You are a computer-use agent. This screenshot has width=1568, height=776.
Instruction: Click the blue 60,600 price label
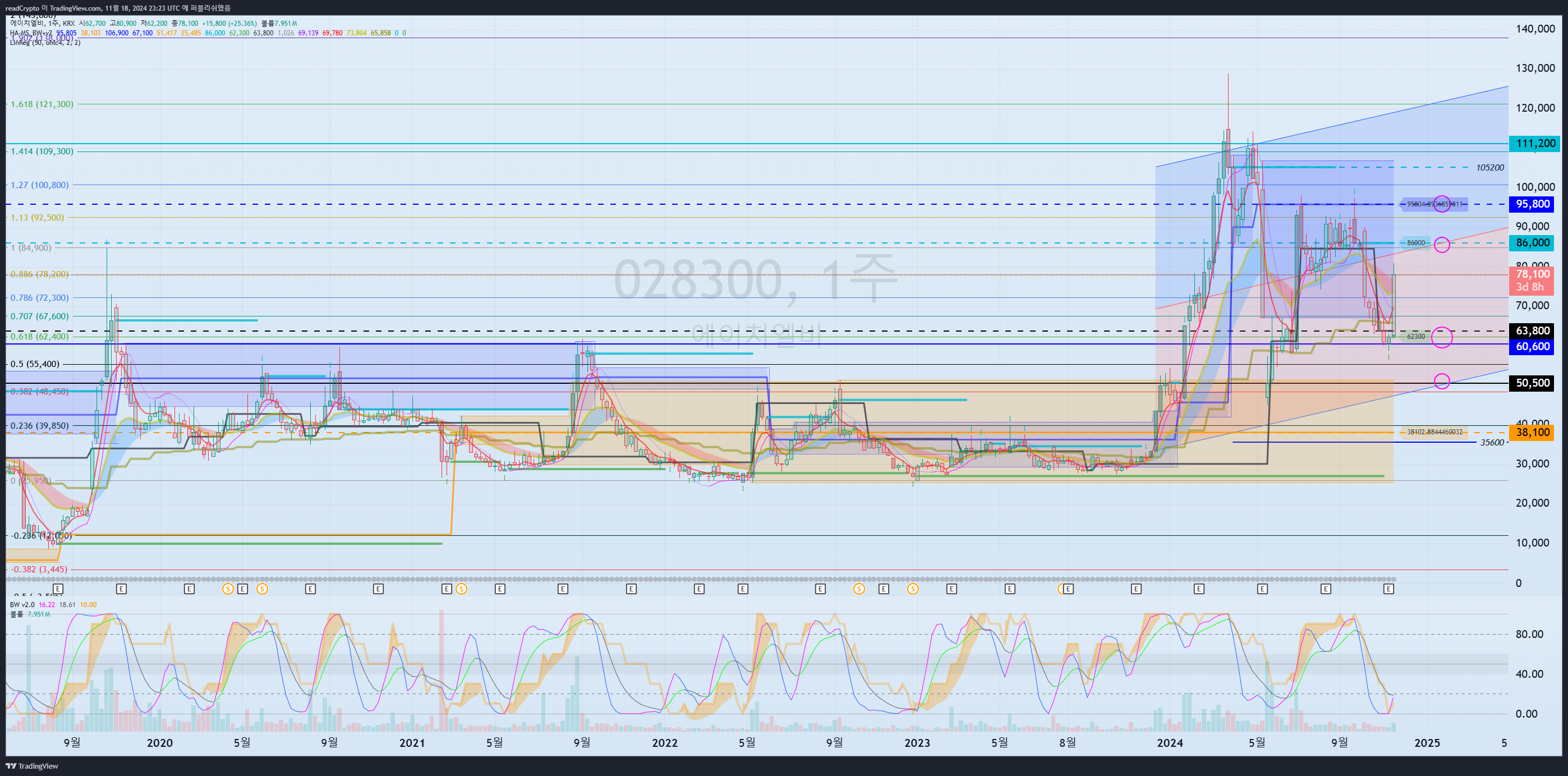tap(1532, 346)
